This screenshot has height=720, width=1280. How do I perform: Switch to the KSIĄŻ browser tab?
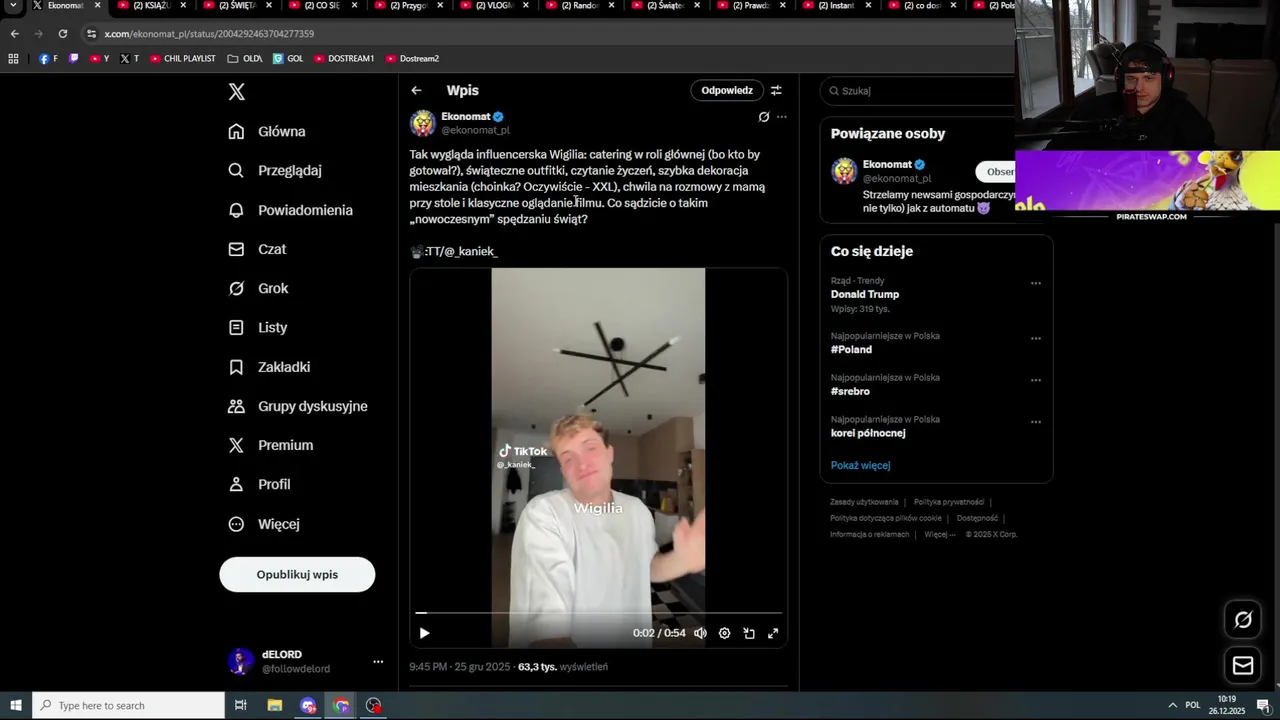pyautogui.click(x=151, y=6)
